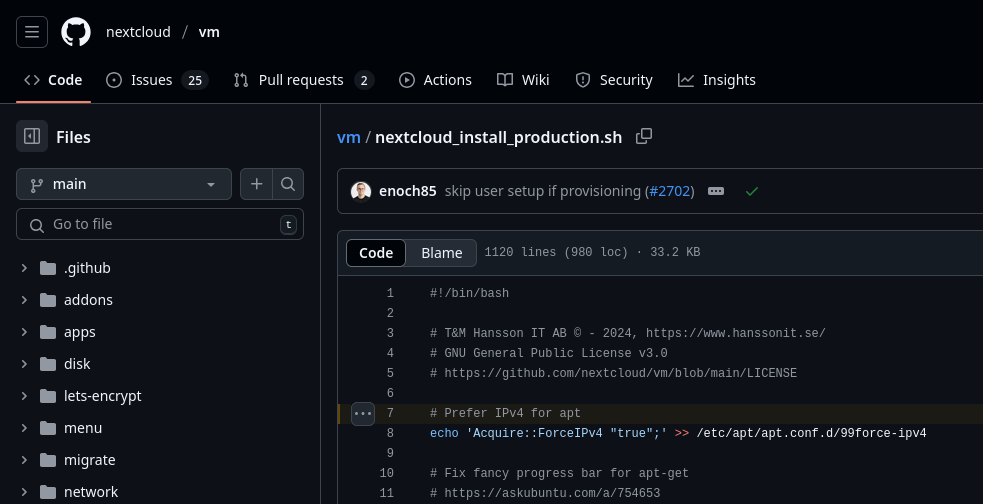The width and height of the screenshot is (983, 504).
Task: Open the Actions tab
Action: pyautogui.click(x=436, y=80)
